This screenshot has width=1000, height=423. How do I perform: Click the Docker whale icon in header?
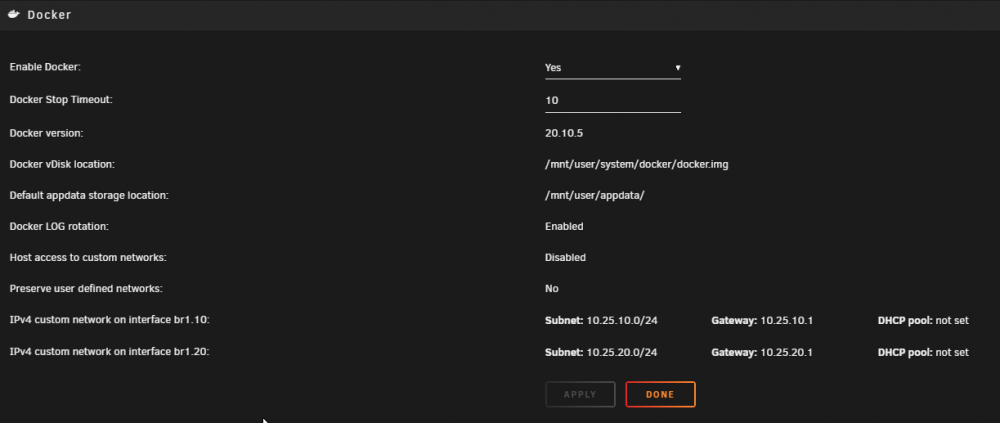point(14,15)
